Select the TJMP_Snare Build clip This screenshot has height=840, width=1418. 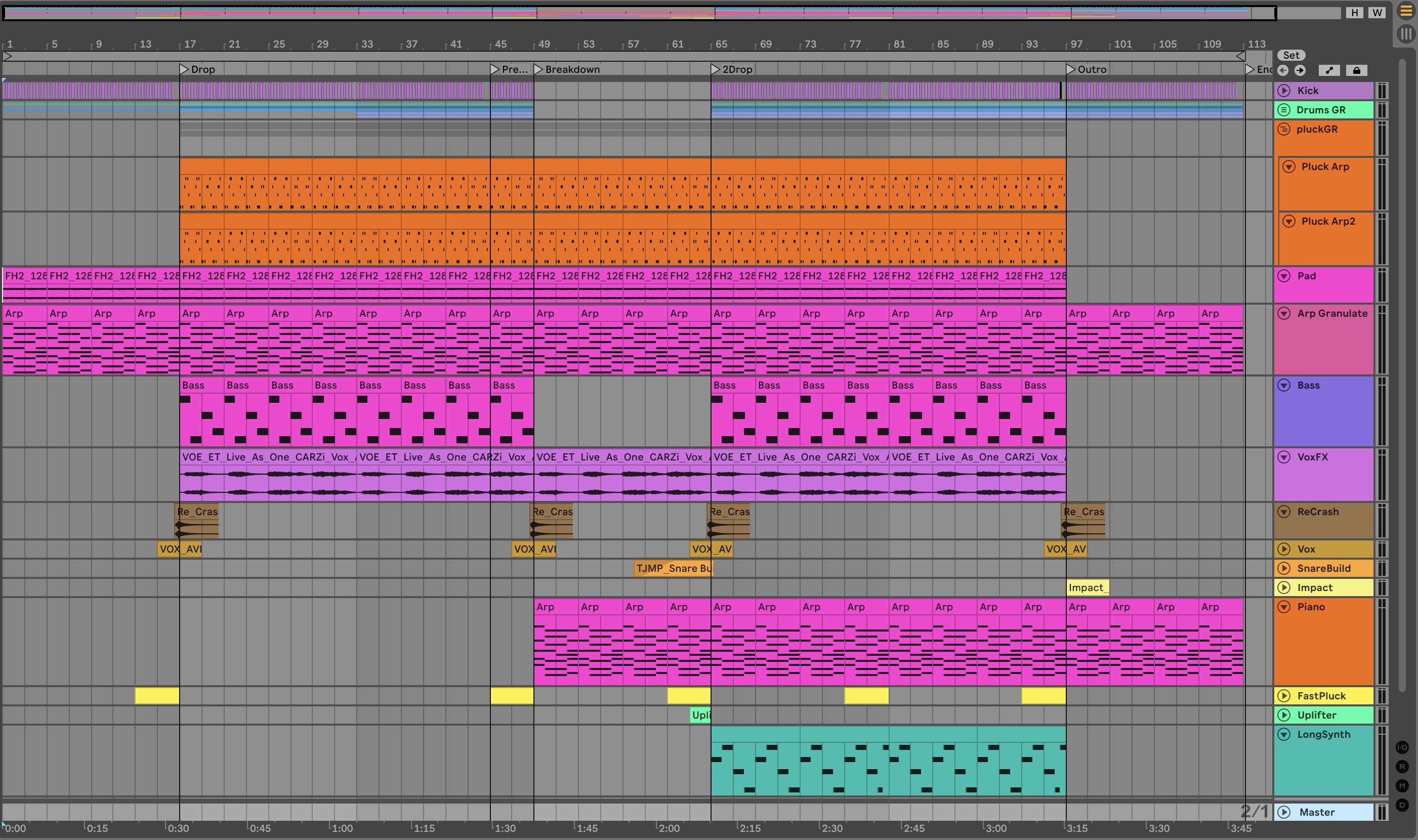tap(673, 568)
